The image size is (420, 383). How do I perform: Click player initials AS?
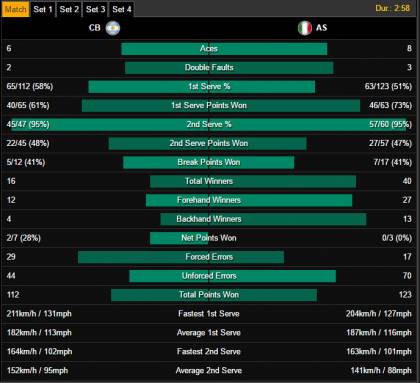click(321, 28)
